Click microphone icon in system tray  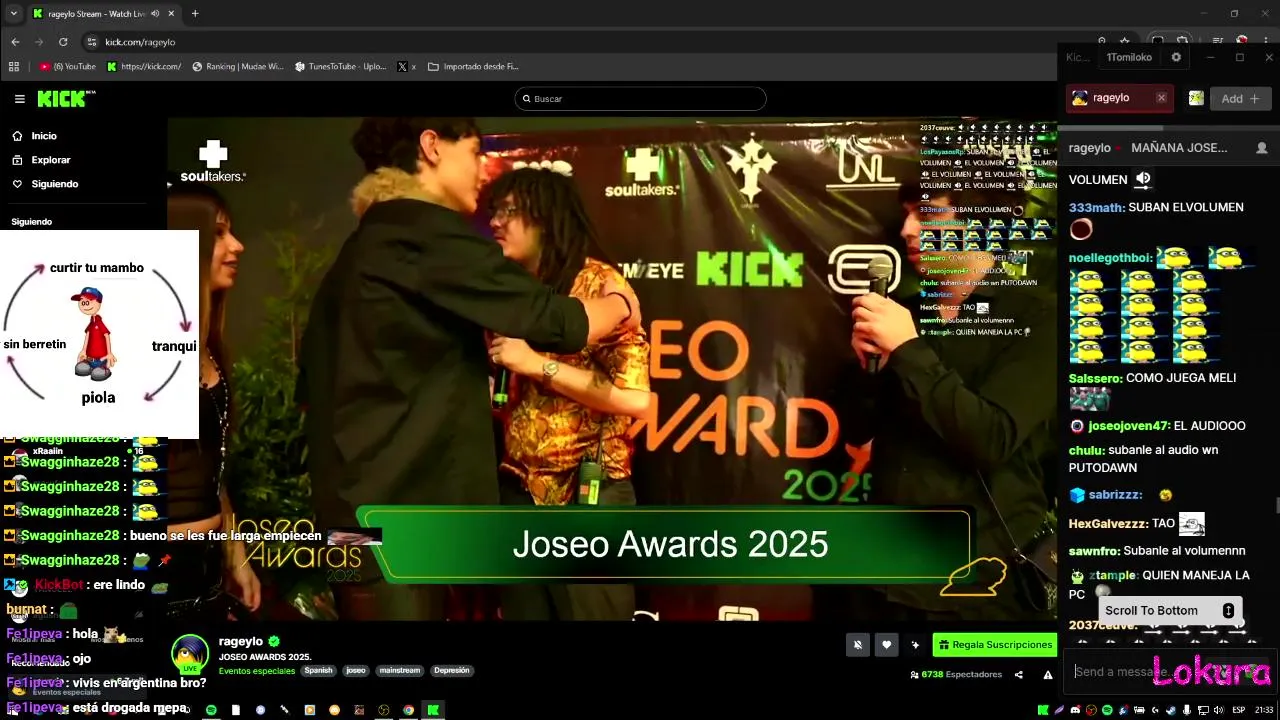point(1187,710)
